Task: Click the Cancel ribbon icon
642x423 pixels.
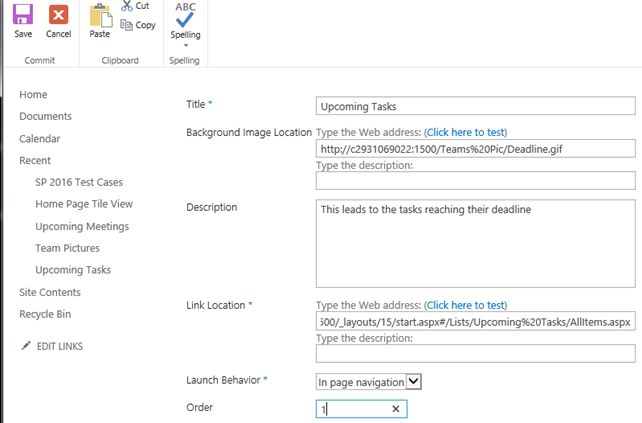Action: (x=58, y=17)
